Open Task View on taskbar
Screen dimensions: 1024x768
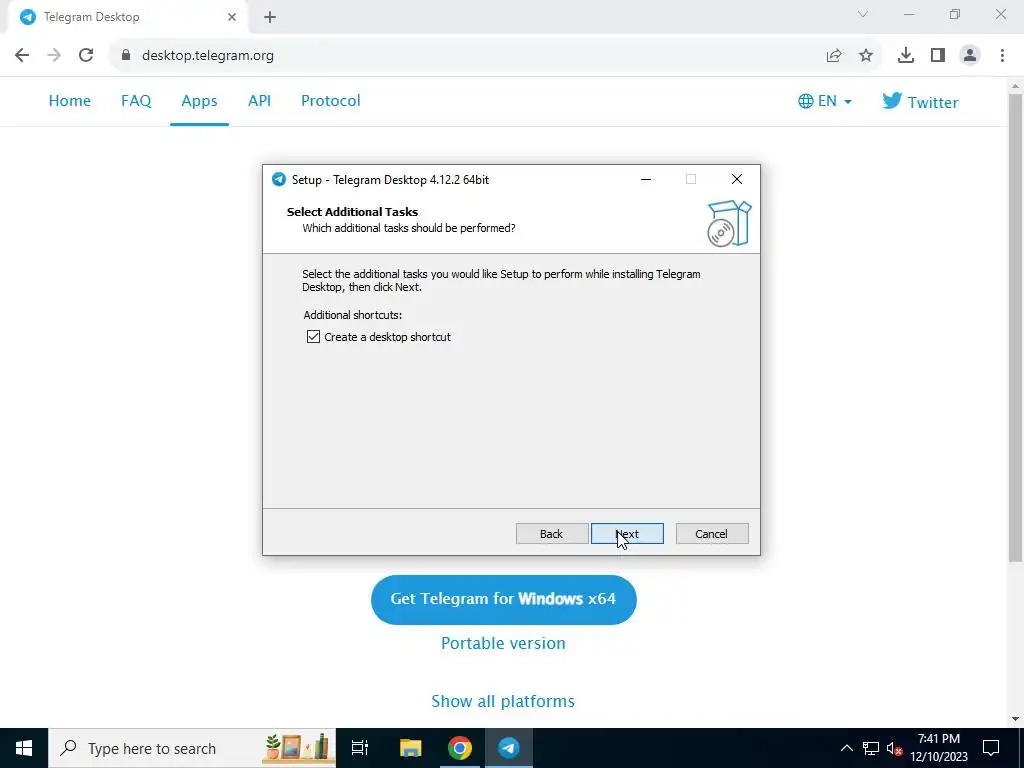point(360,748)
